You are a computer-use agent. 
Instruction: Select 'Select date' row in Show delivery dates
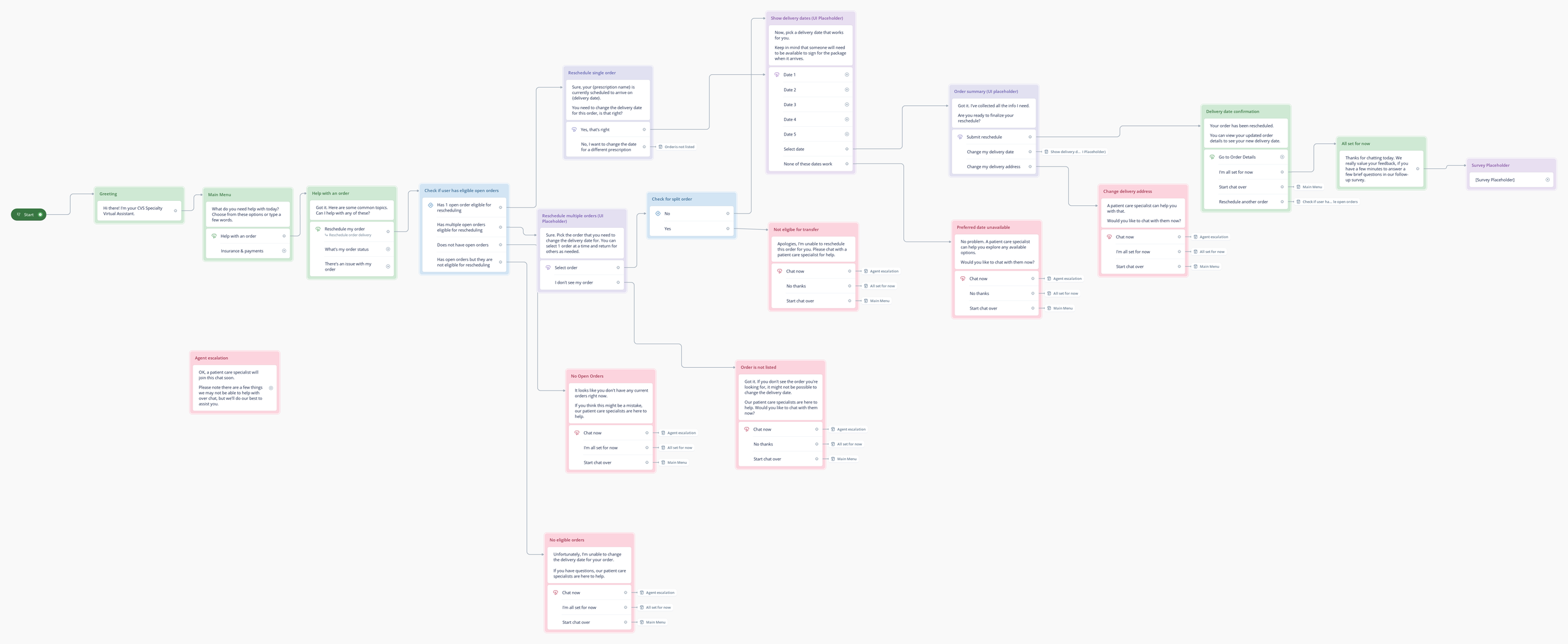pyautogui.click(x=811, y=149)
